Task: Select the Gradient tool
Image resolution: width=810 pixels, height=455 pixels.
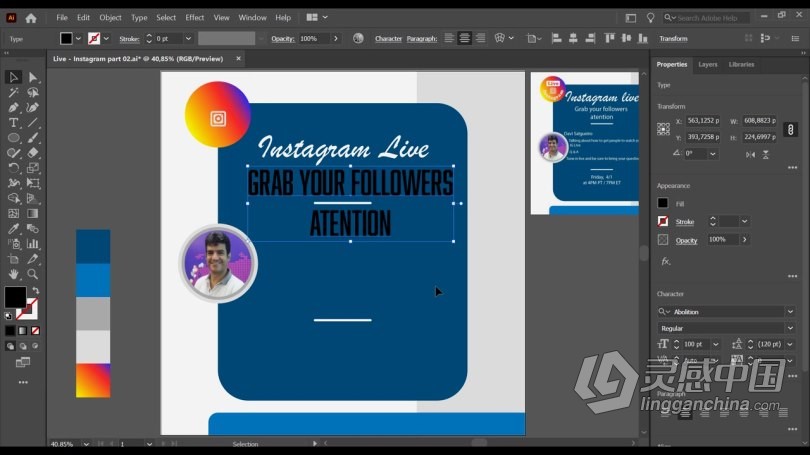Action: (33, 213)
